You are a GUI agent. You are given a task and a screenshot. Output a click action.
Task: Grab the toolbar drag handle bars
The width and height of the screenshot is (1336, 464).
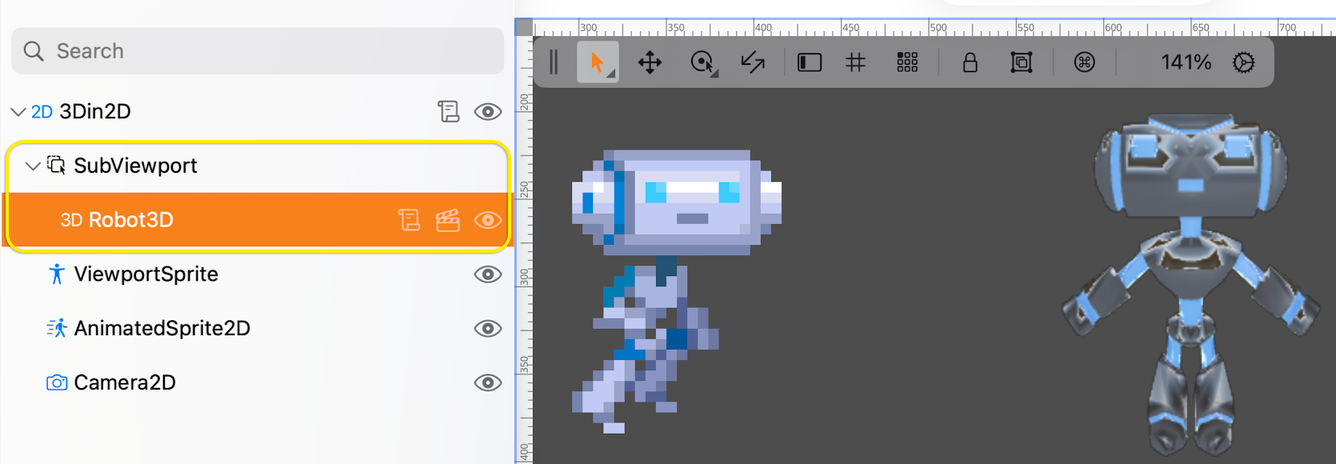(554, 63)
